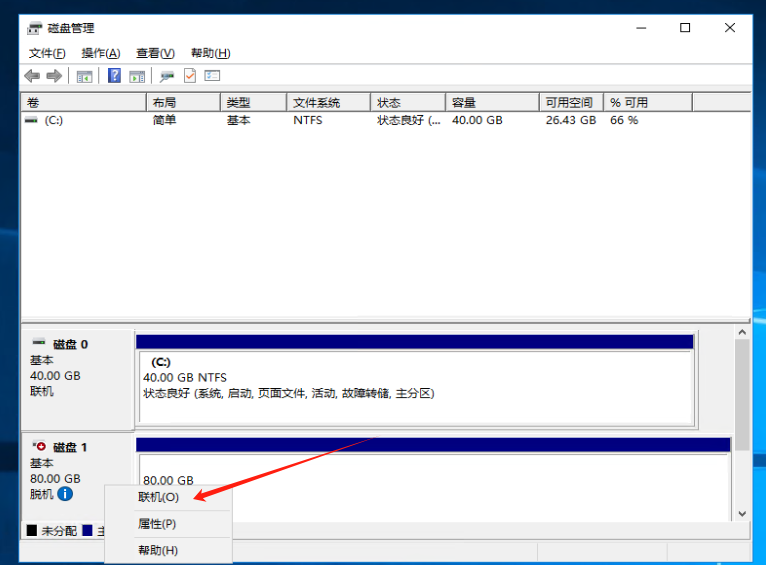Click the 66 % available cell

[624, 120]
